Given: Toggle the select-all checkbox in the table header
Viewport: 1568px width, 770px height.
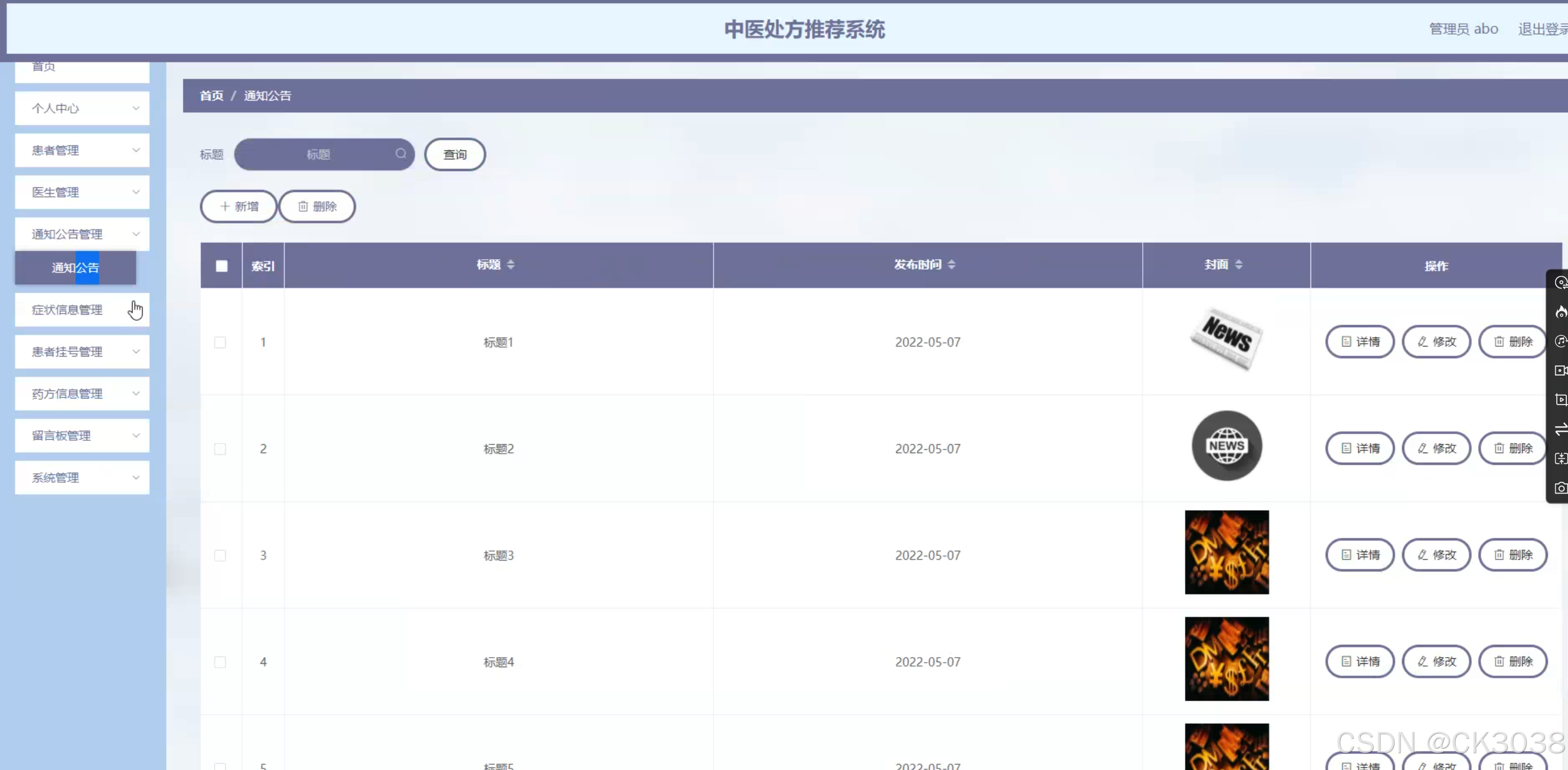Looking at the screenshot, I should coord(221,266).
